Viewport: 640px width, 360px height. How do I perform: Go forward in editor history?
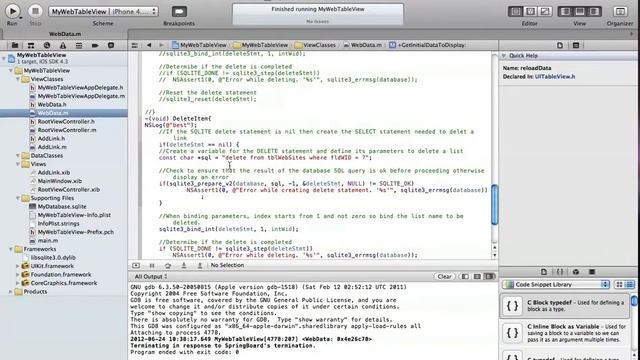tap(161, 45)
